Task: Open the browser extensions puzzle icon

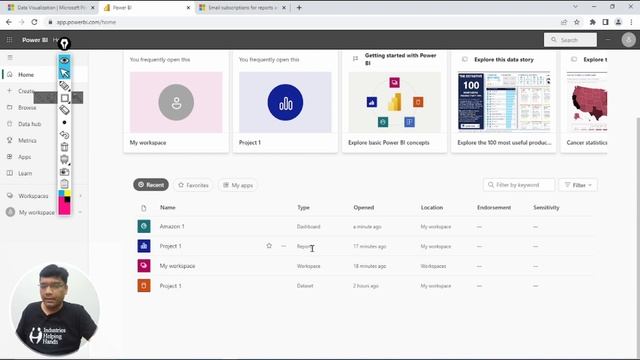Action: click(593, 22)
